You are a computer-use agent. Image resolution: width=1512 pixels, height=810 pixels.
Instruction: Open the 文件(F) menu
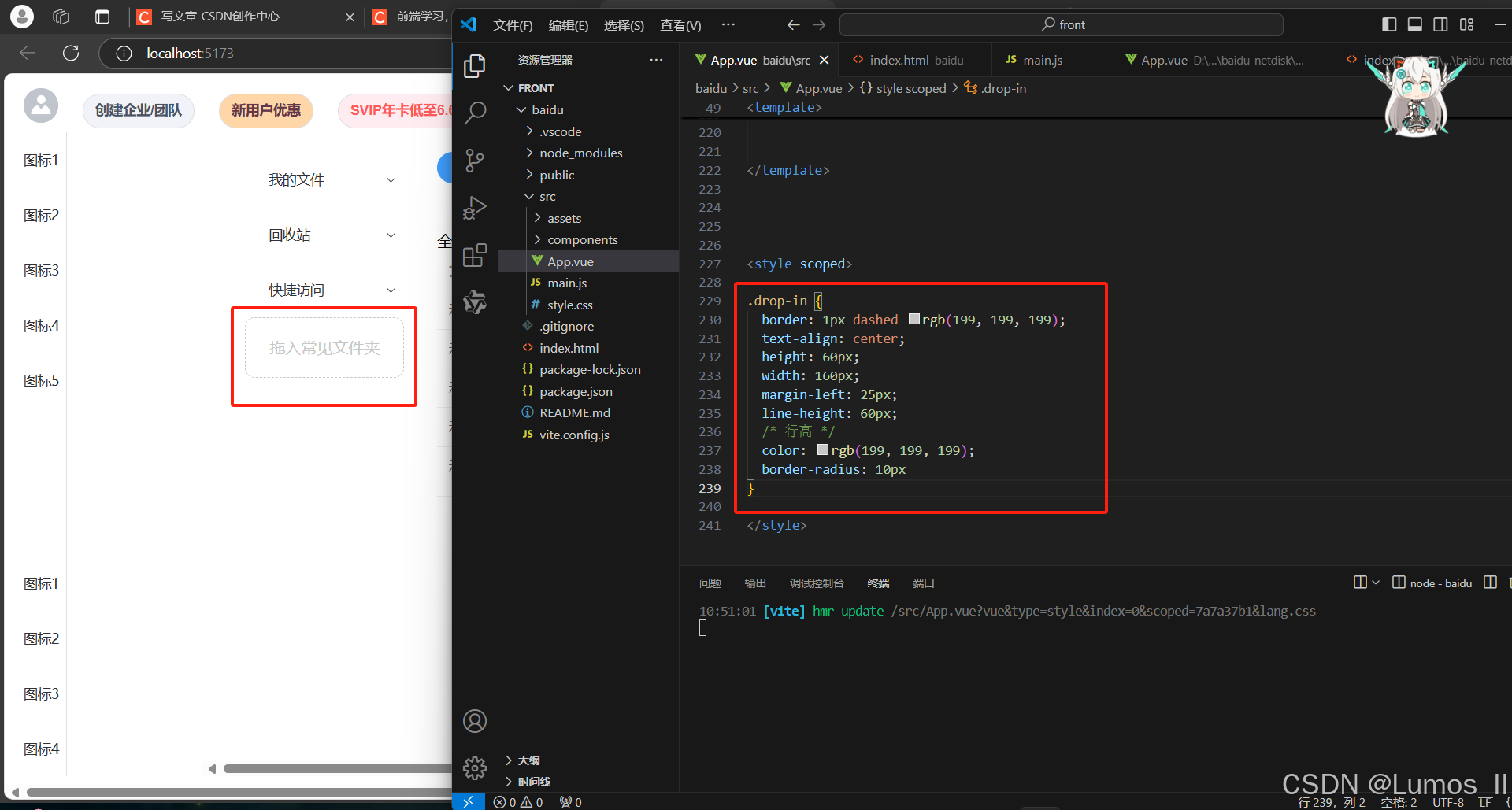(x=513, y=25)
